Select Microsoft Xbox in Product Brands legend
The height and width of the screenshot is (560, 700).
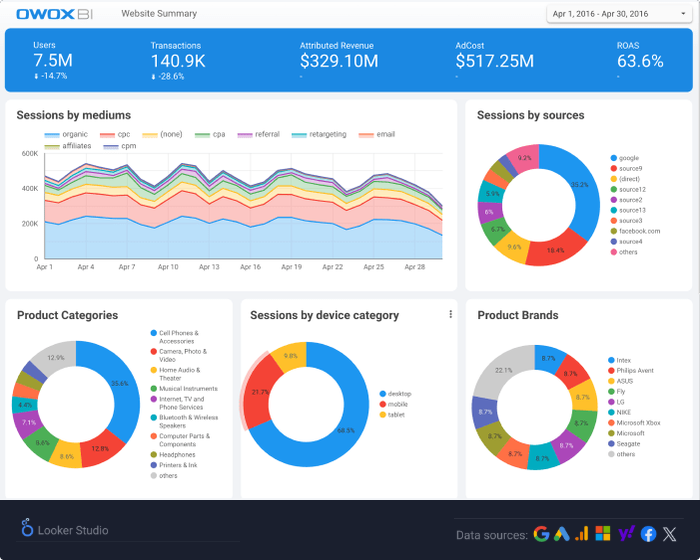pyautogui.click(x=634, y=423)
